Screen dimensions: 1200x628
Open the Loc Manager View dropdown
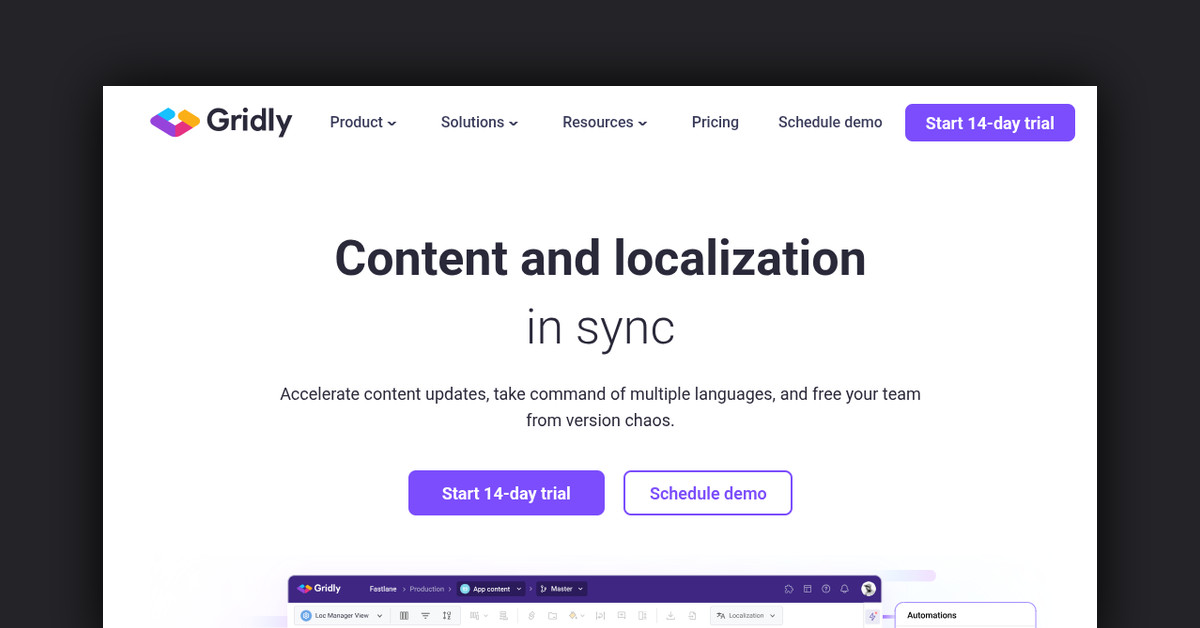click(x=341, y=616)
